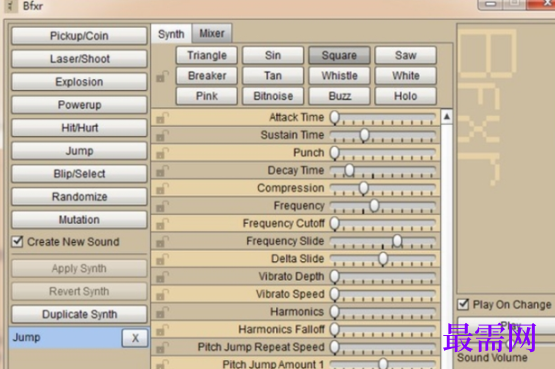555x369 pixels.
Task: Click the Harmonics Falloff slider
Action: coord(383,330)
